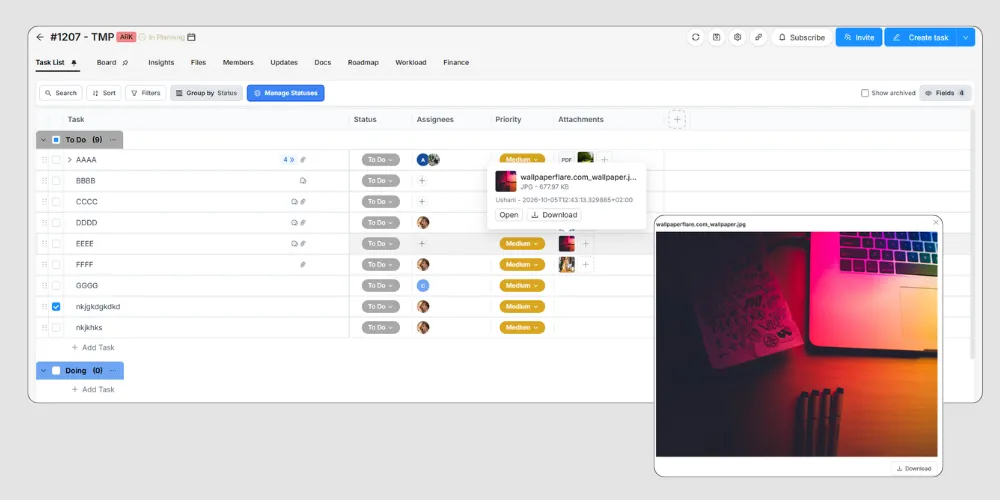Image resolution: width=1000 pixels, height=500 pixels.
Task: Switch to the Board tab
Action: click(x=107, y=62)
